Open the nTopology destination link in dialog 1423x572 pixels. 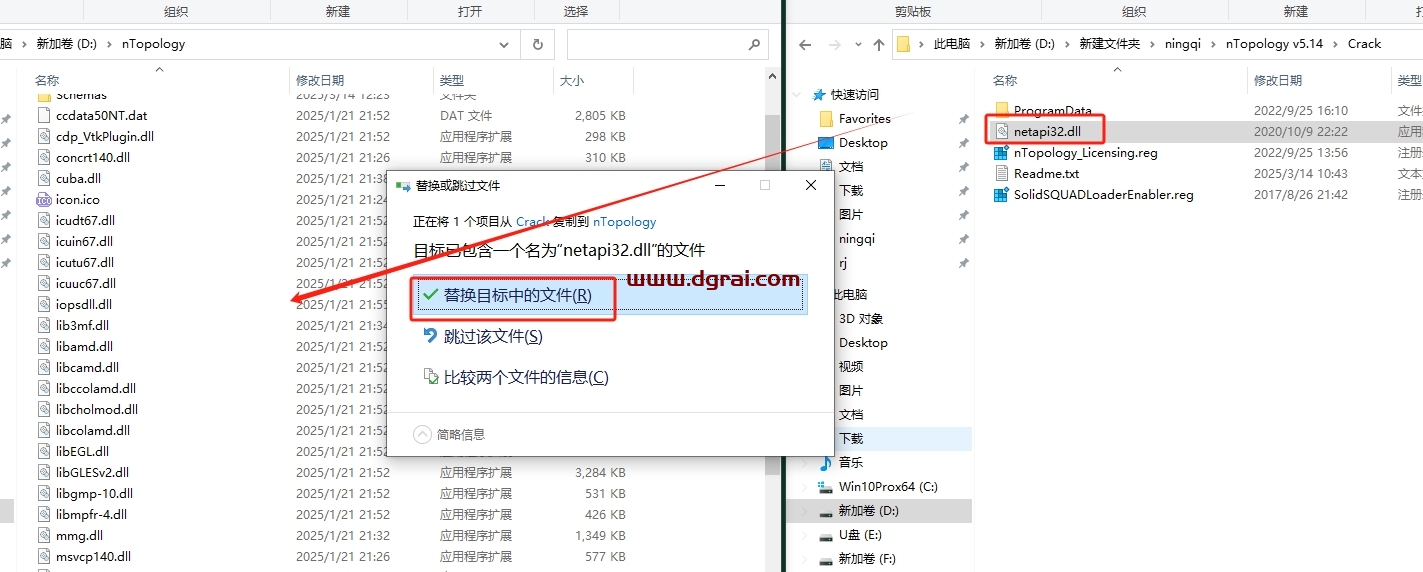coord(624,222)
